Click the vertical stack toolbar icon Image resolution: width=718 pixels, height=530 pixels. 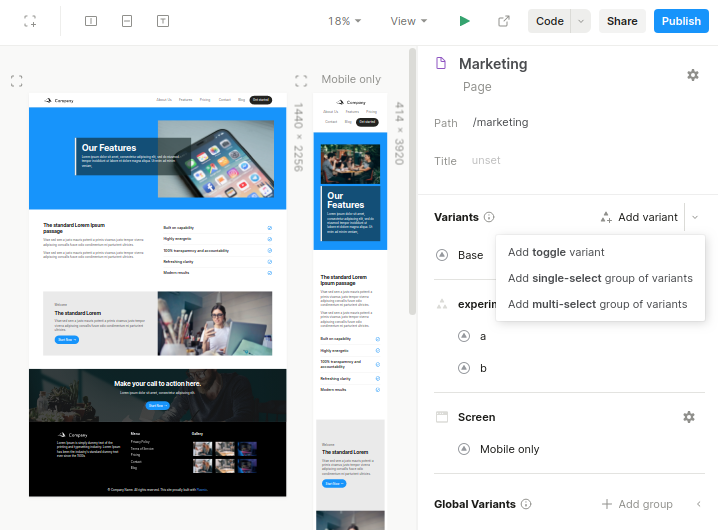(126, 21)
